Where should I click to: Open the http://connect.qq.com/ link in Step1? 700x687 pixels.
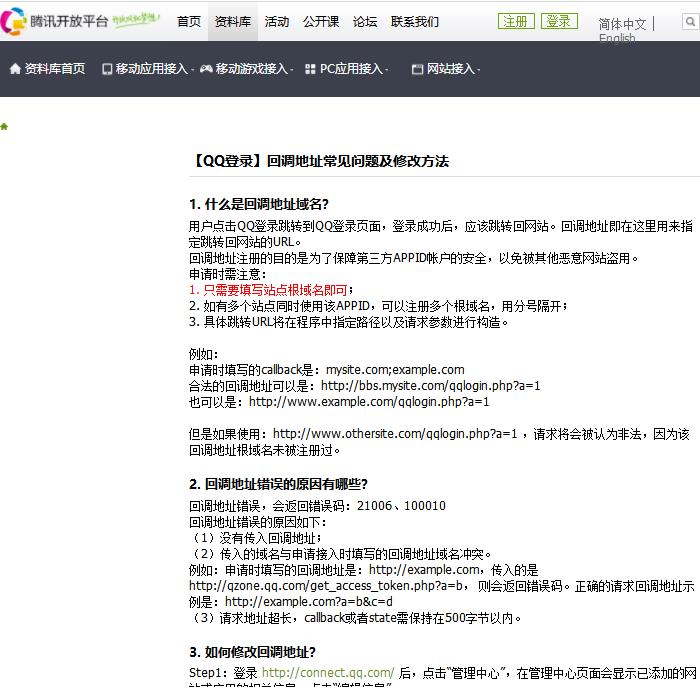328,672
